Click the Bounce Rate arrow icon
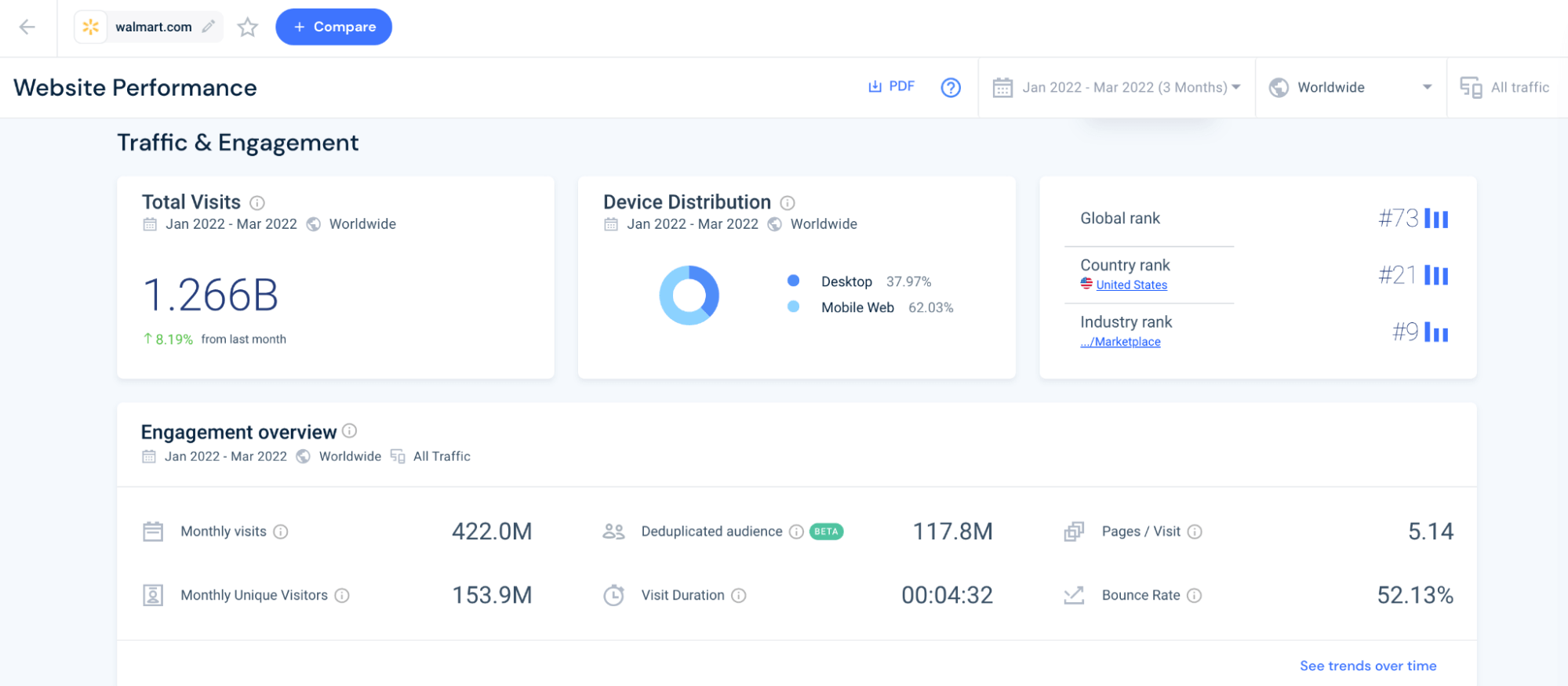The height and width of the screenshot is (686, 1568). tap(1074, 595)
